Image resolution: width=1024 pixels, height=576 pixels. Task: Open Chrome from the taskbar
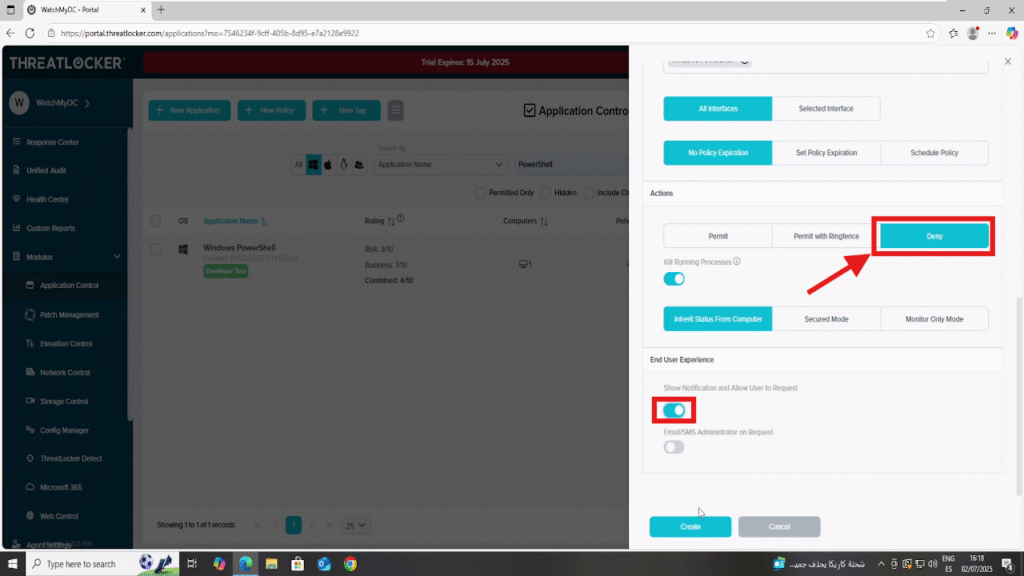pos(351,564)
